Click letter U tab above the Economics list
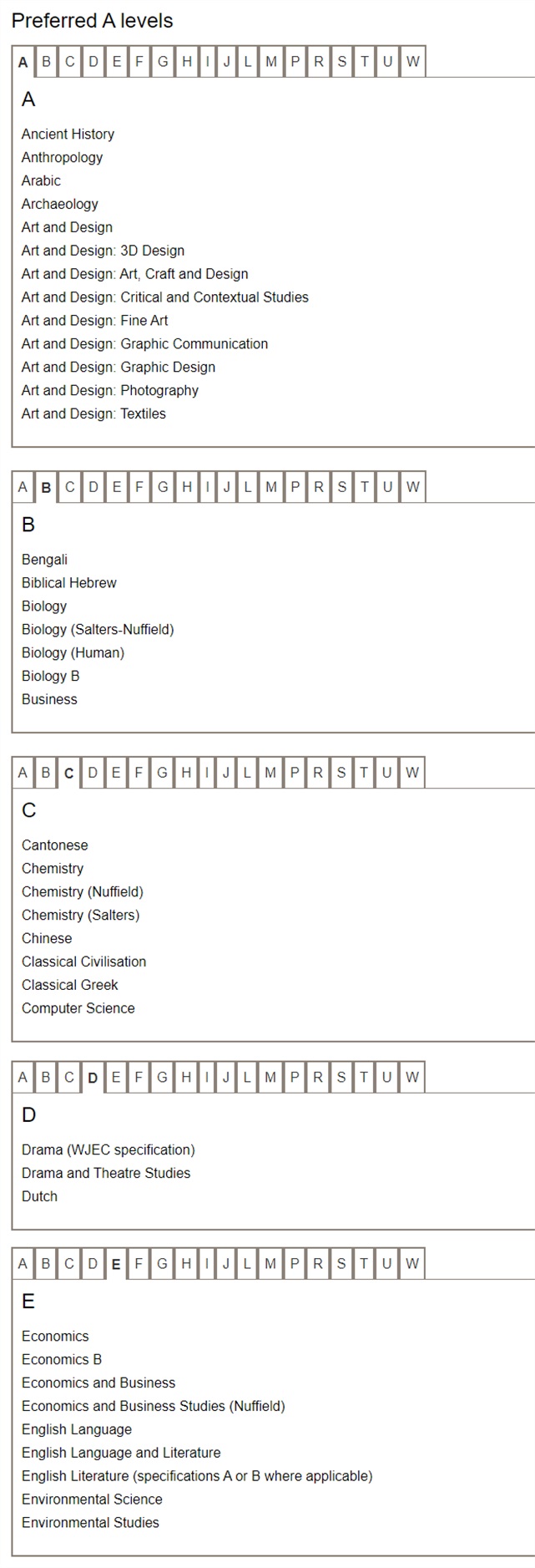The image size is (535, 1568). (x=386, y=1264)
